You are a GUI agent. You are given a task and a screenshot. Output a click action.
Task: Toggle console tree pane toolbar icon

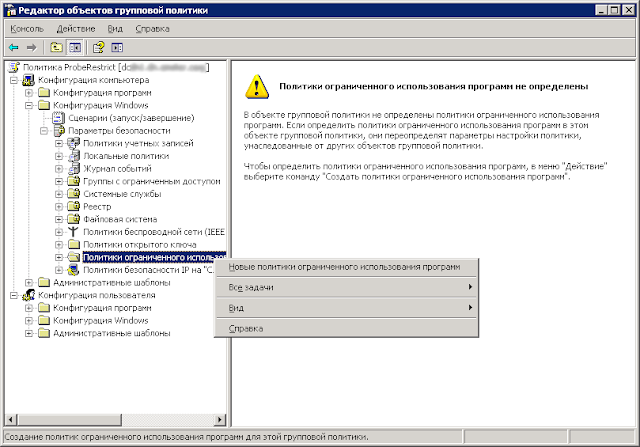click(x=75, y=48)
